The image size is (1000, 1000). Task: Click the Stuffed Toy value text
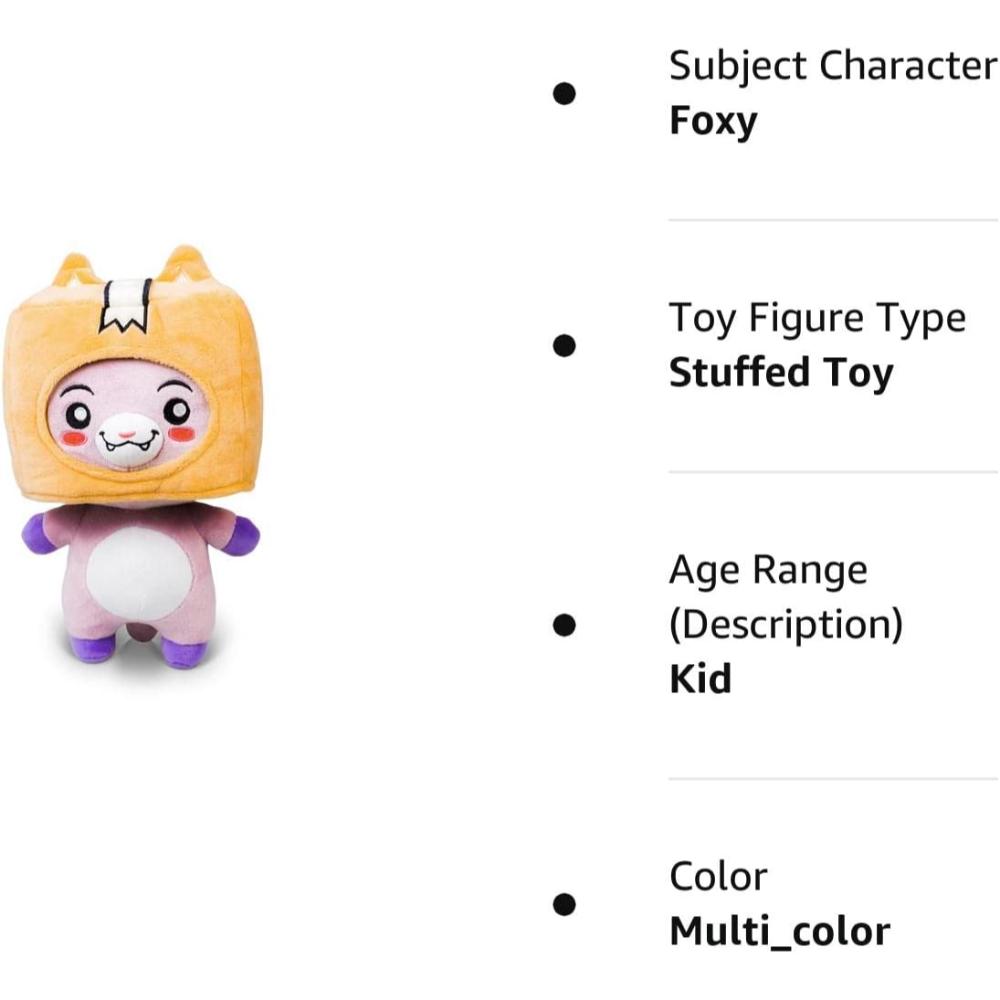tap(781, 372)
